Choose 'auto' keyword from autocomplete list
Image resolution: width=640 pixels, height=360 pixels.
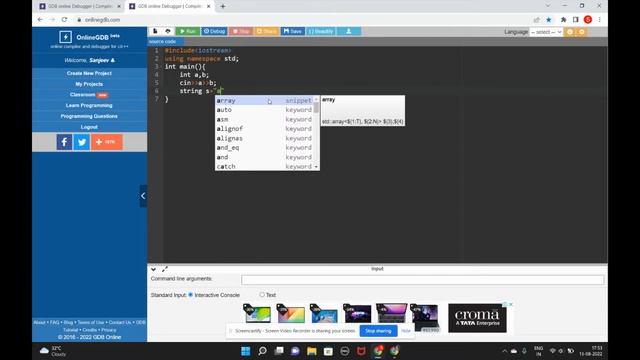[x=265, y=110]
